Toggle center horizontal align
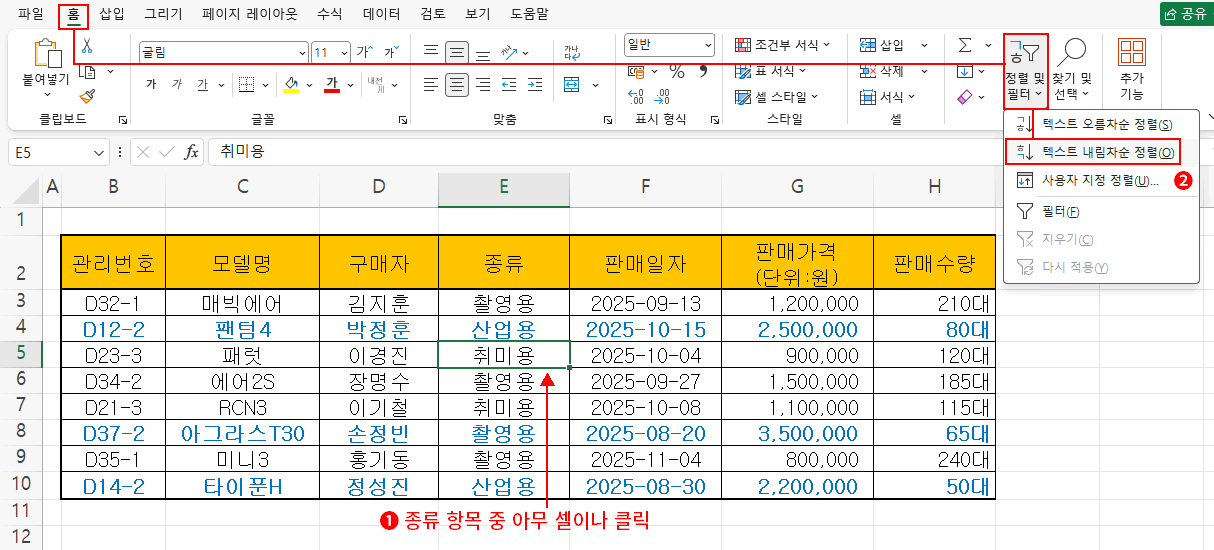Image resolution: width=1214 pixels, height=550 pixels. pos(457,84)
